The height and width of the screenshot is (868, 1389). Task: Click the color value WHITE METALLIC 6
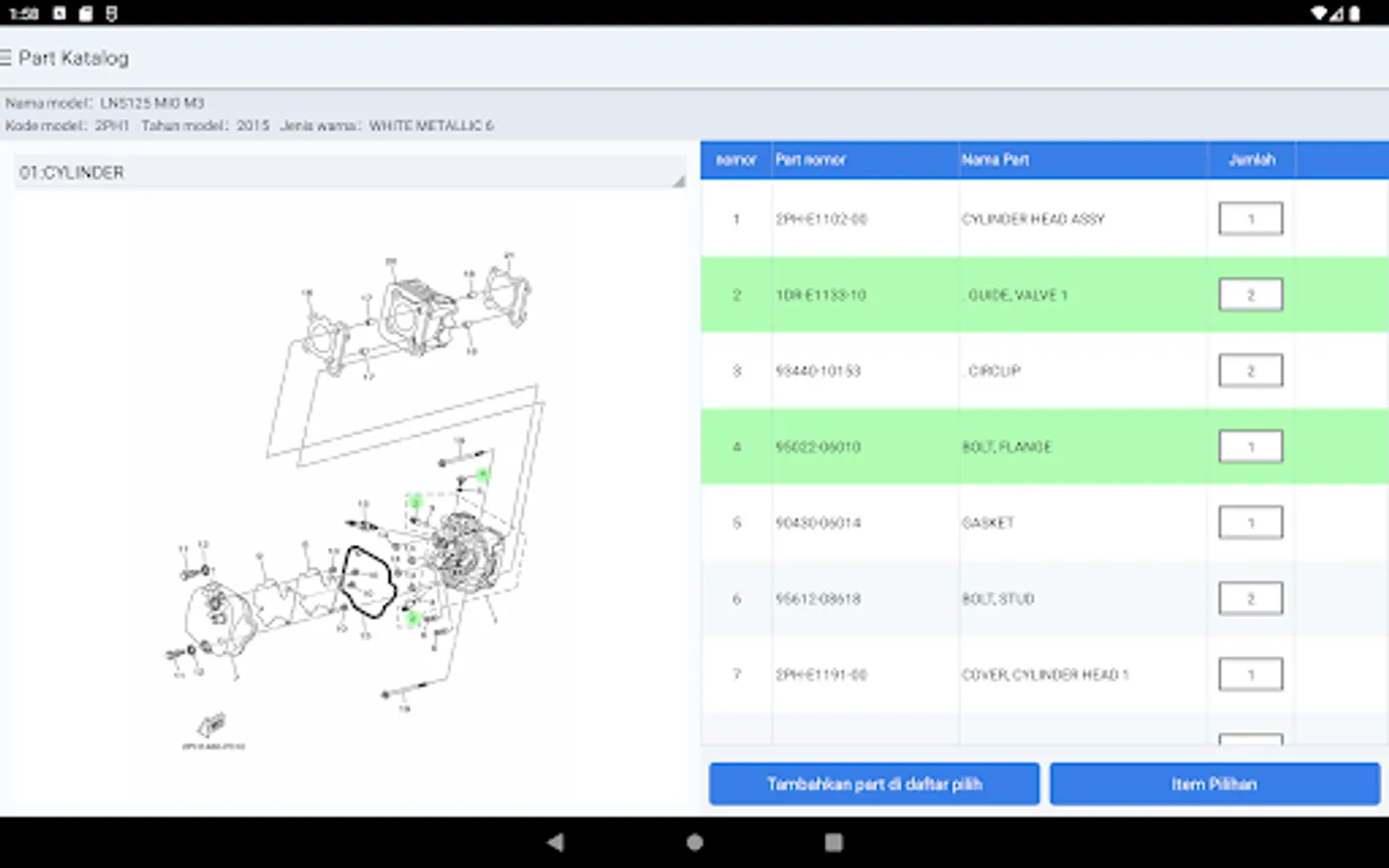[x=431, y=125]
